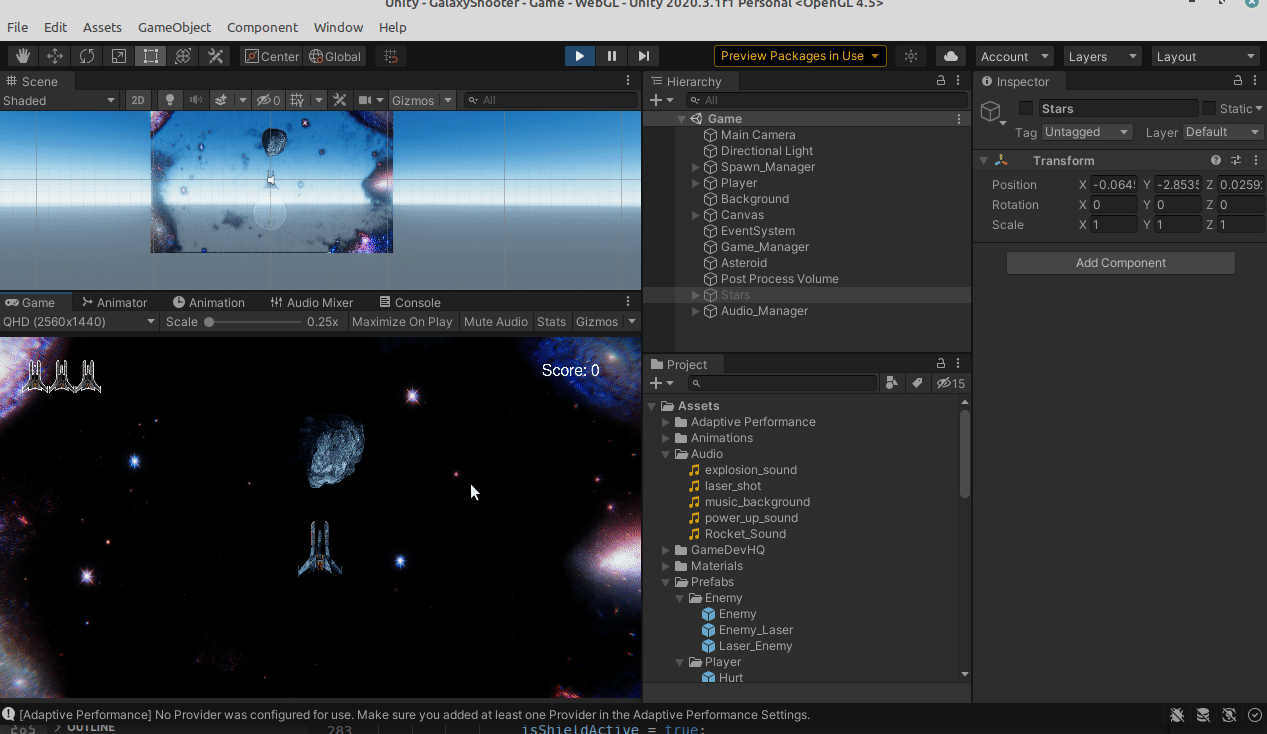Open Hierarchy panel options menu
This screenshot has width=1267, height=734.
point(959,81)
